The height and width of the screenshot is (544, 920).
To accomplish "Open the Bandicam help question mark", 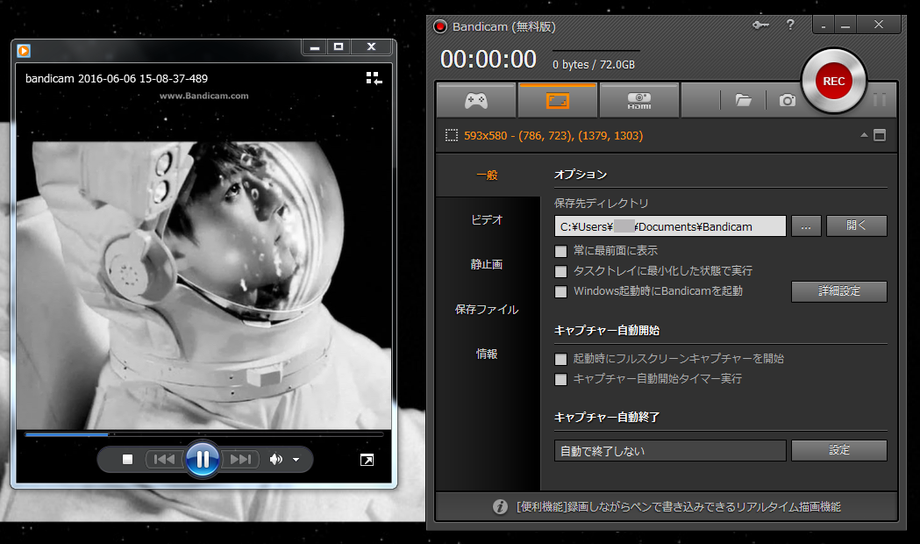I will (x=790, y=25).
